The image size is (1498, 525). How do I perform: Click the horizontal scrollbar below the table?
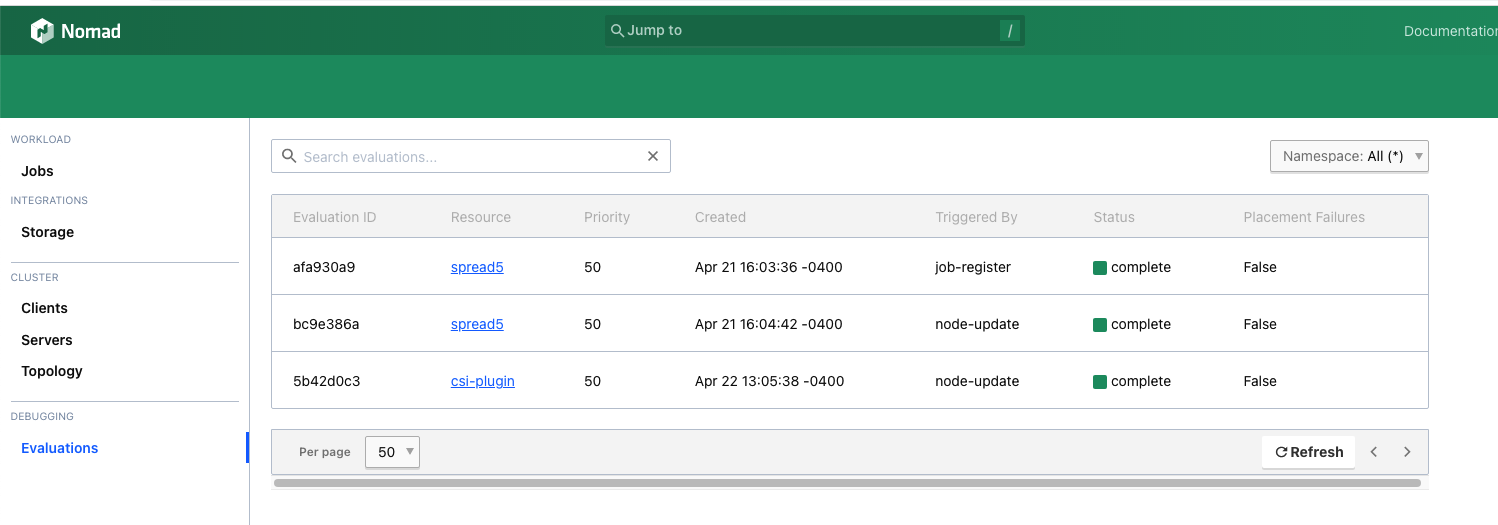click(847, 483)
